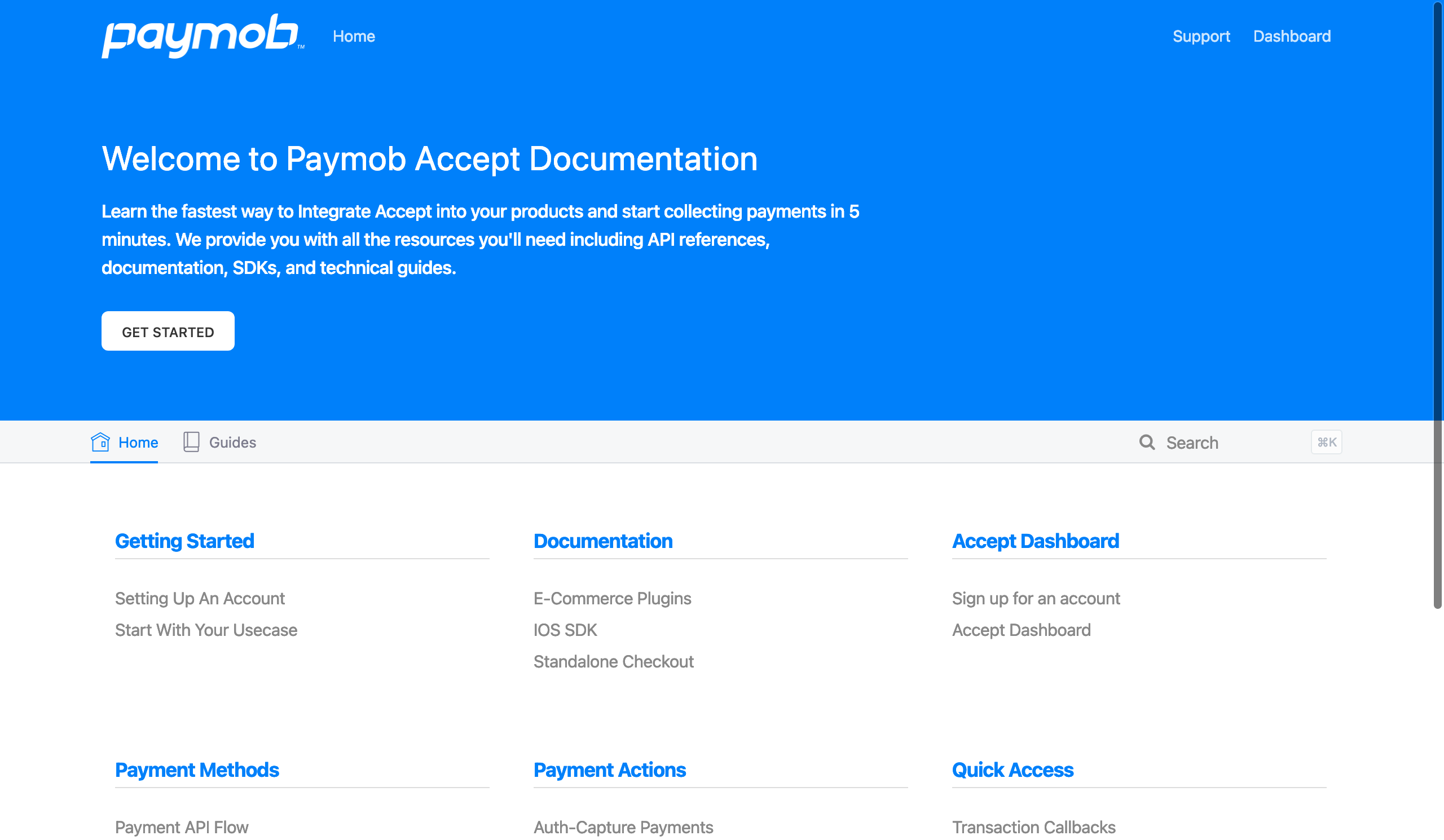Open Payment API Flow link

tap(182, 827)
